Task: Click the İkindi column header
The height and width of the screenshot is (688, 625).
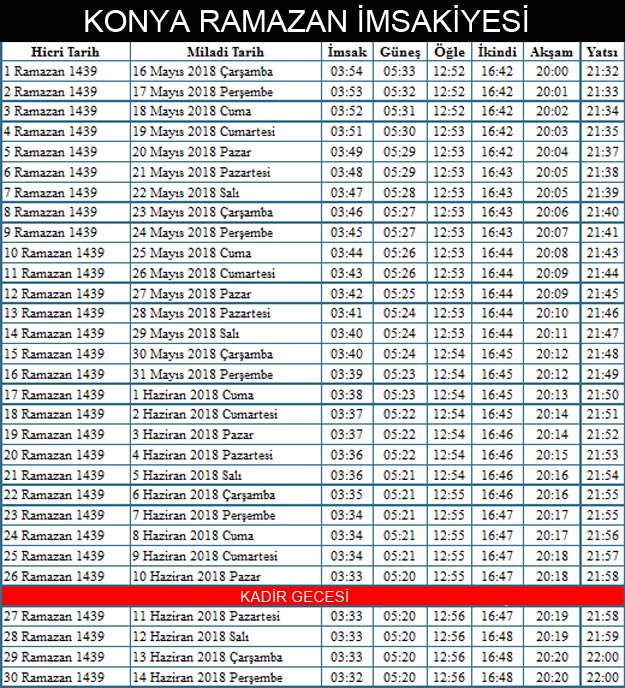Action: point(497,52)
